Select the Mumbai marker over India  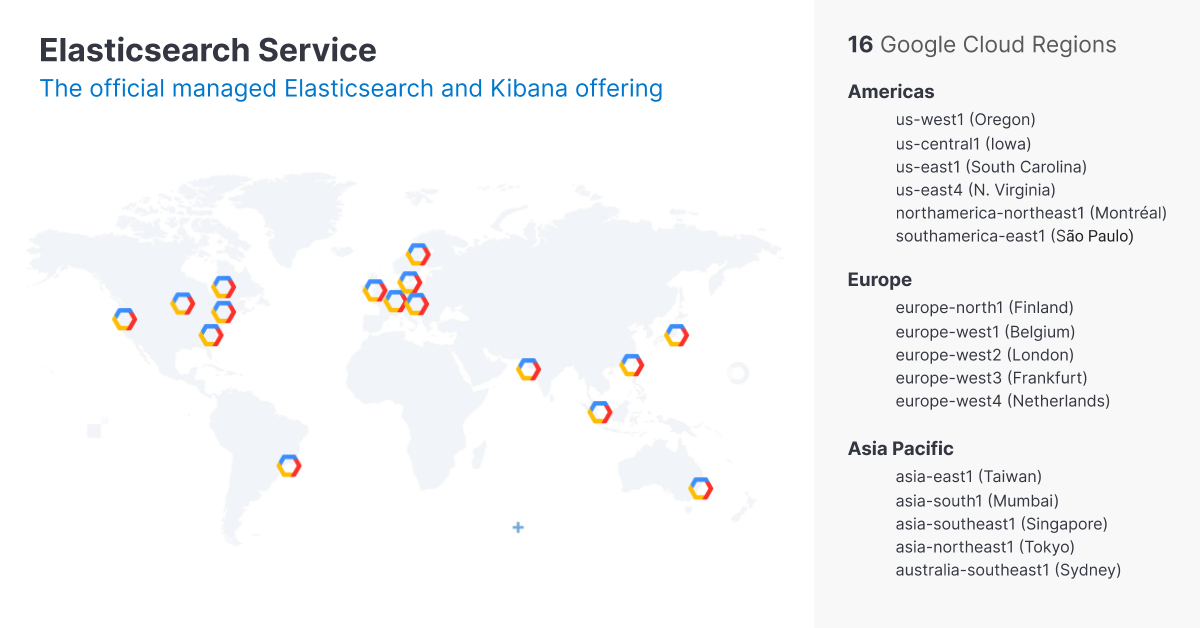click(528, 369)
